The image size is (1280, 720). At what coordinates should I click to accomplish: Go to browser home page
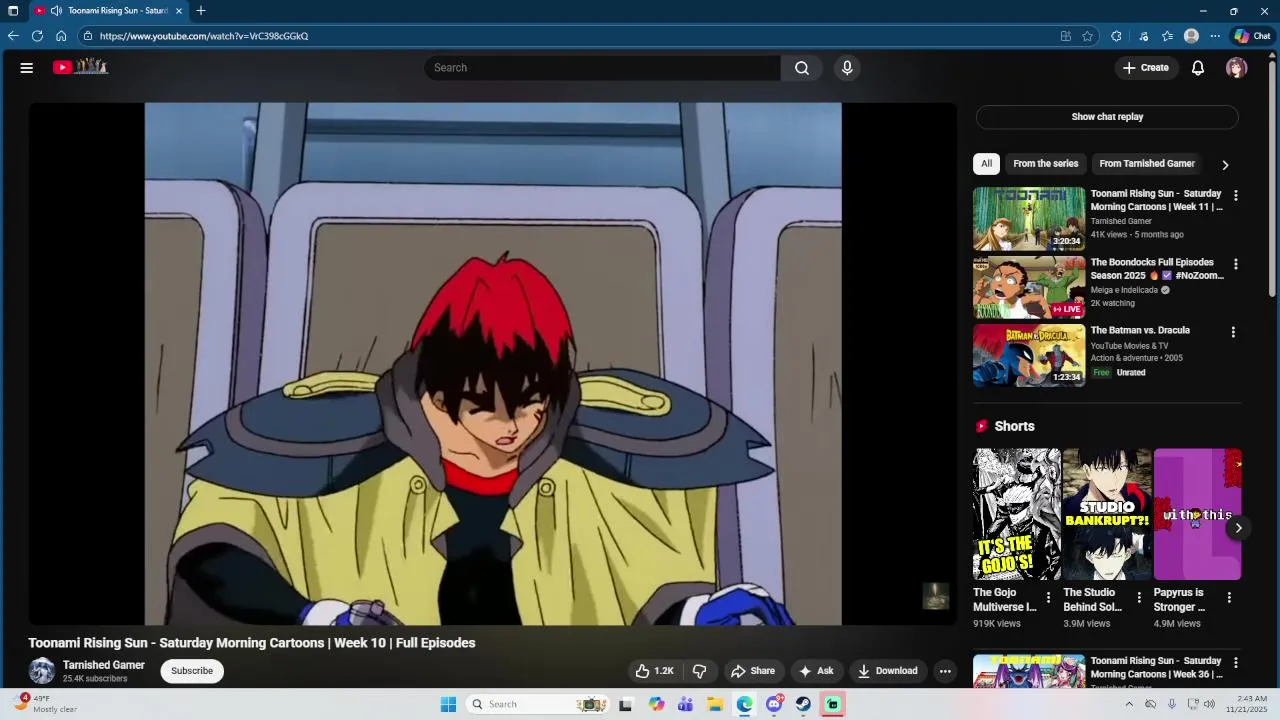(61, 36)
